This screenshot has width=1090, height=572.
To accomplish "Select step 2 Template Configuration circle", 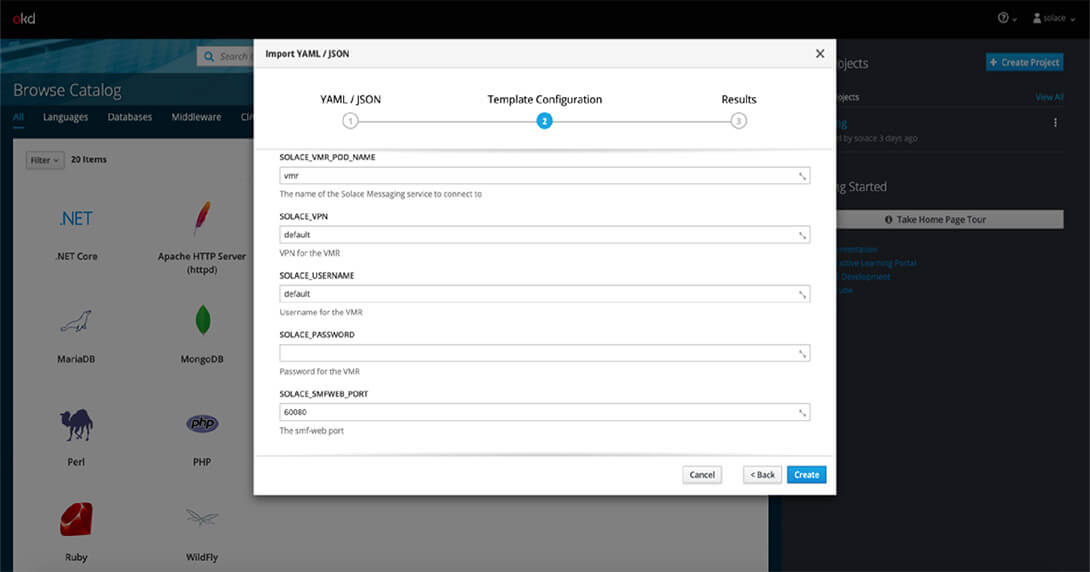I will point(544,121).
